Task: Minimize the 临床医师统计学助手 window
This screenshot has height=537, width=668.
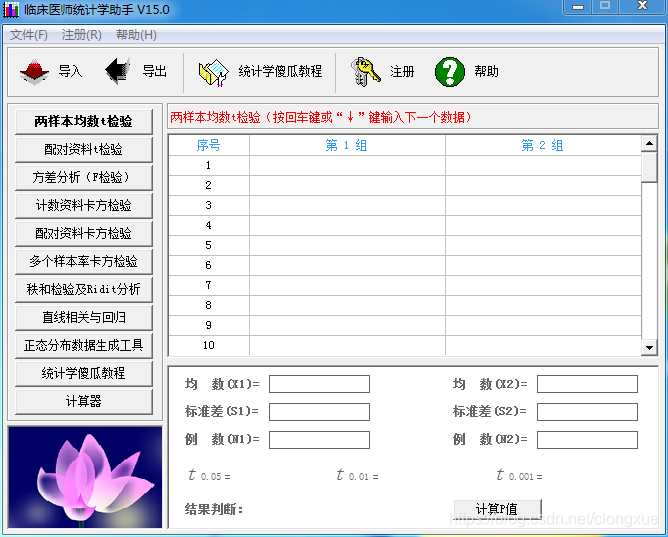Action: (578, 6)
